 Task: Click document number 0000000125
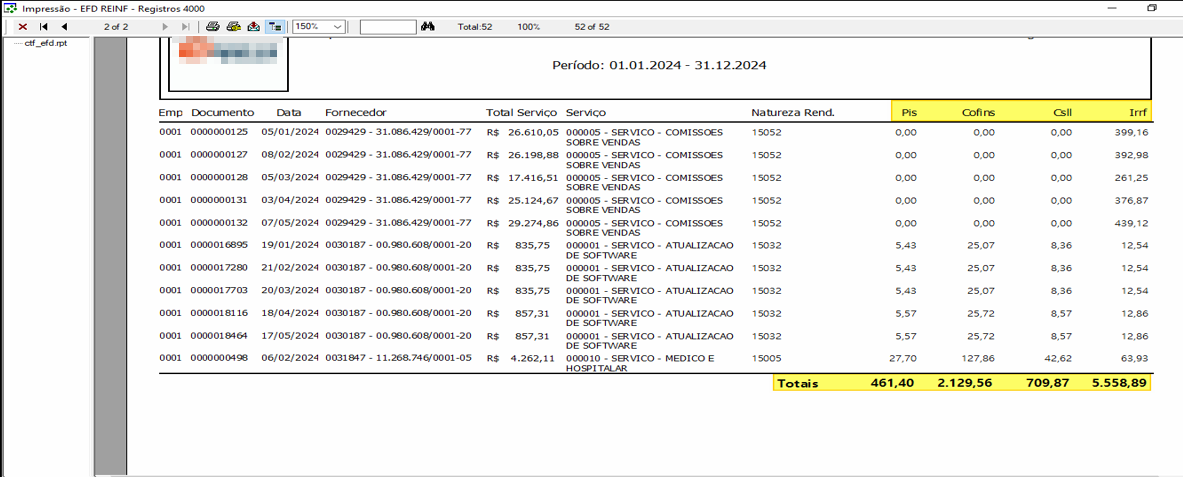[219, 132]
